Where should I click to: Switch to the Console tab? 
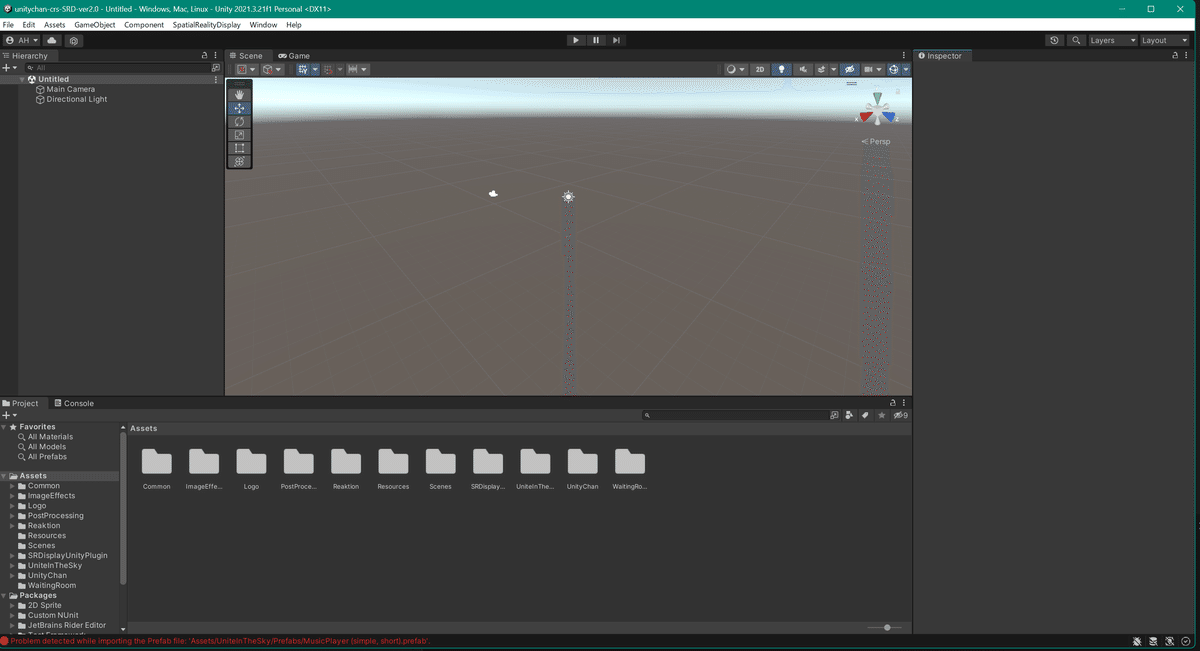click(74, 403)
